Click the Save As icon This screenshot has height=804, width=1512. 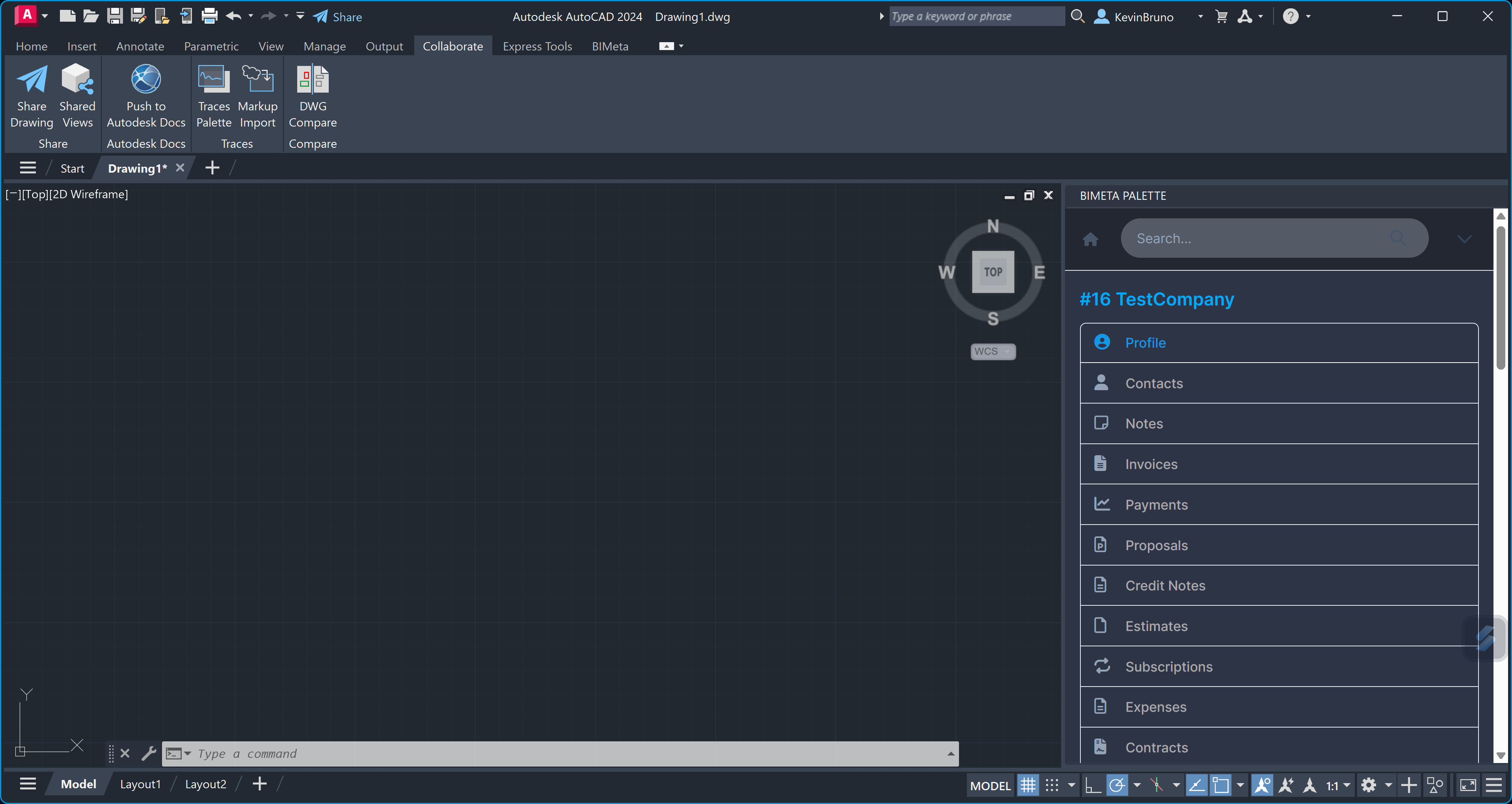point(138,16)
